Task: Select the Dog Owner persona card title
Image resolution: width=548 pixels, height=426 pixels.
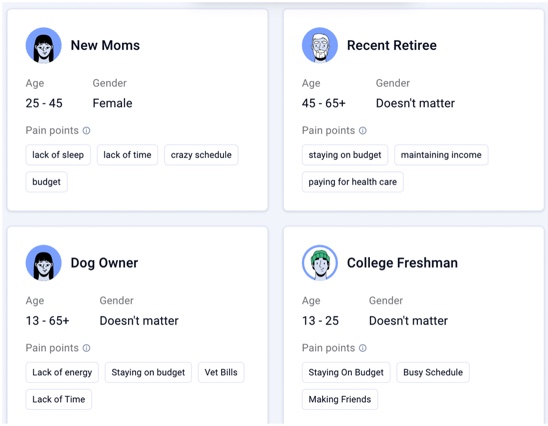Action: [x=104, y=263]
